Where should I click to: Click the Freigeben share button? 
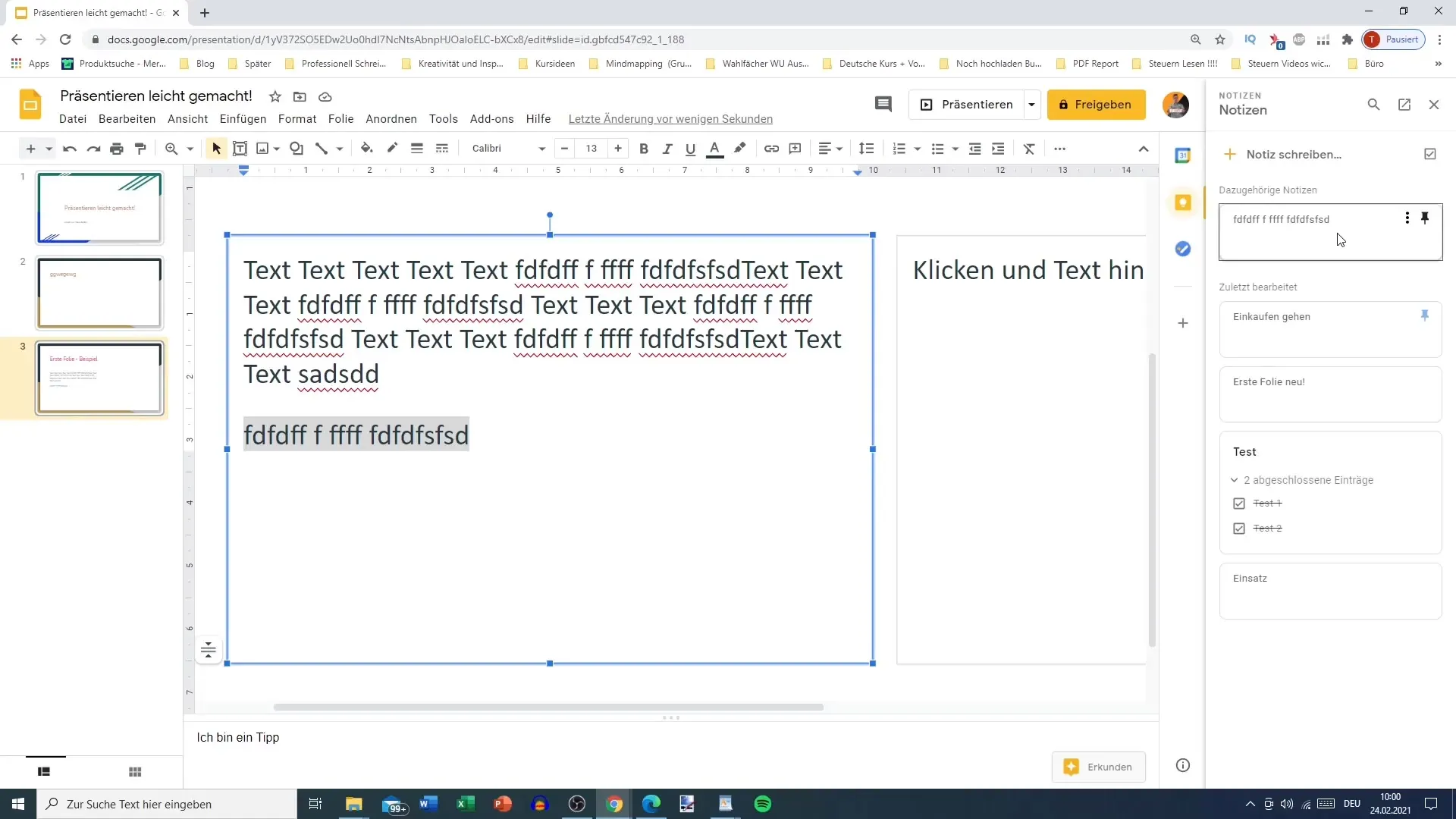pos(1097,105)
